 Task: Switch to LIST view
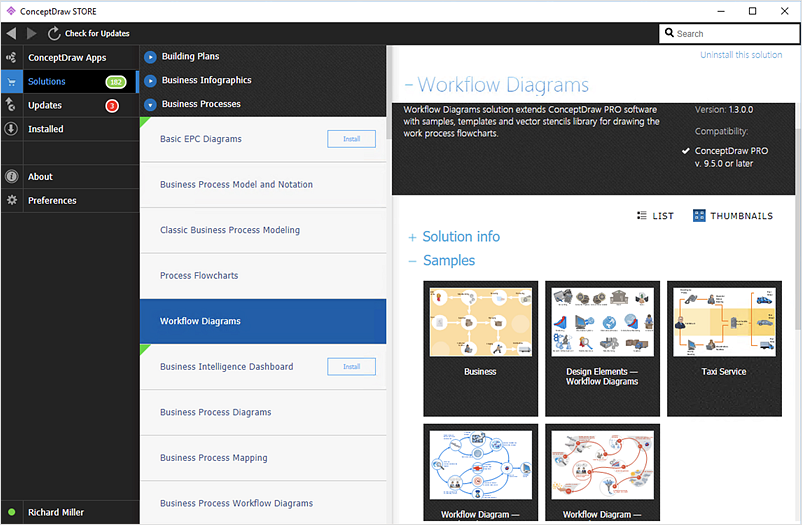pos(655,215)
